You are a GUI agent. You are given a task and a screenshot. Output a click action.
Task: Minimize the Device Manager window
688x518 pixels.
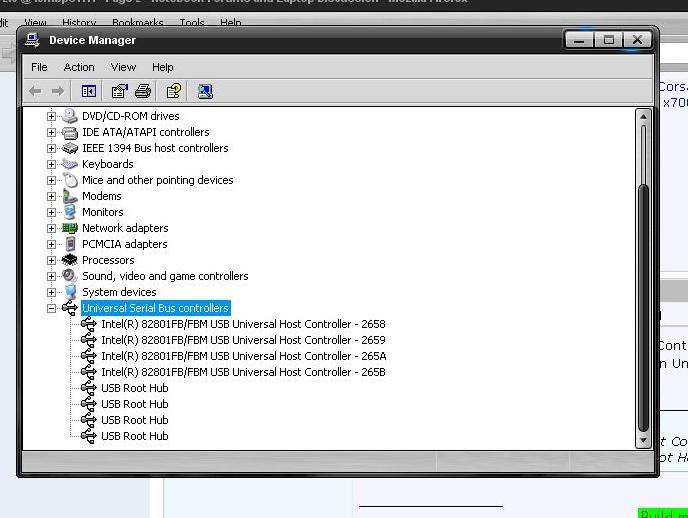pyautogui.click(x=579, y=40)
